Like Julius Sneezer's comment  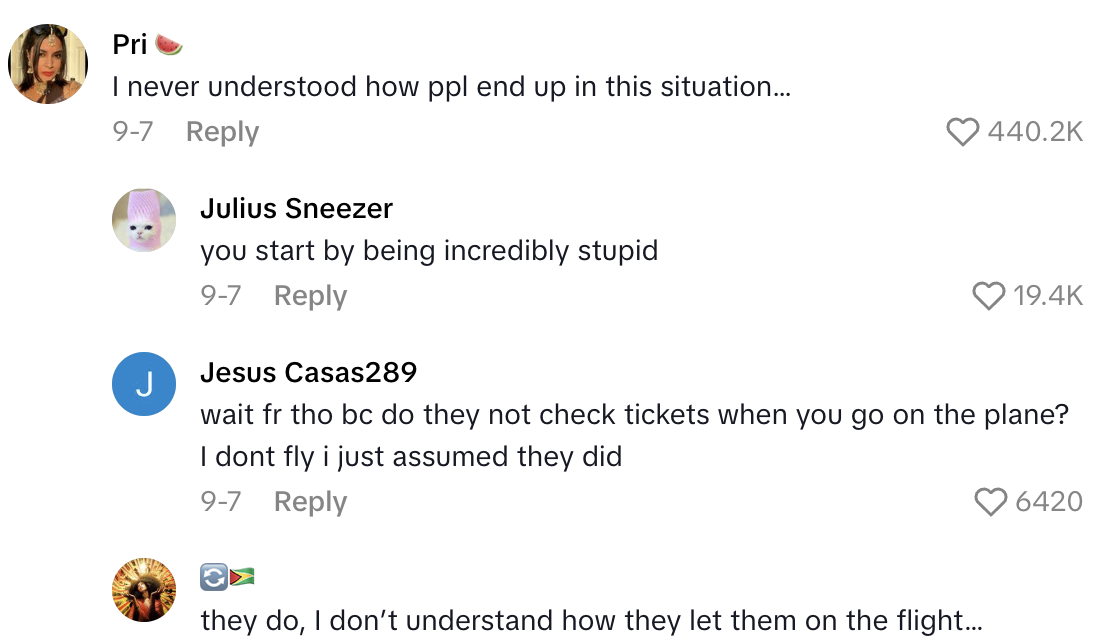pos(988,296)
